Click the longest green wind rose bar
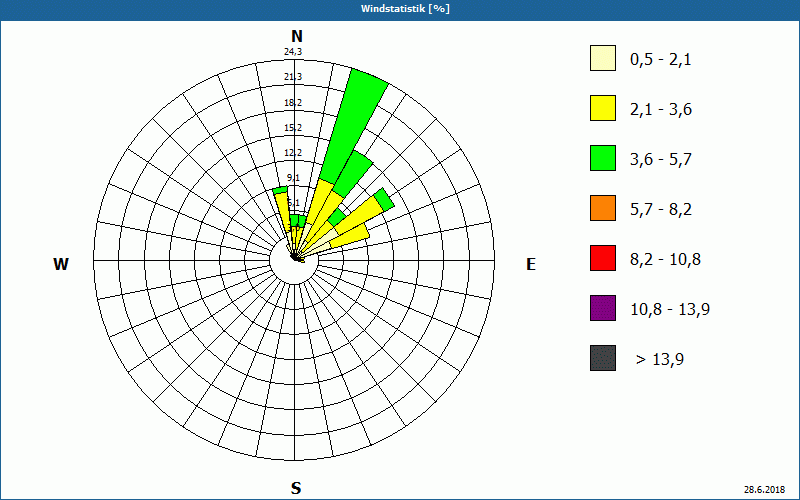Screen dimensions: 800x500 pos(354,128)
